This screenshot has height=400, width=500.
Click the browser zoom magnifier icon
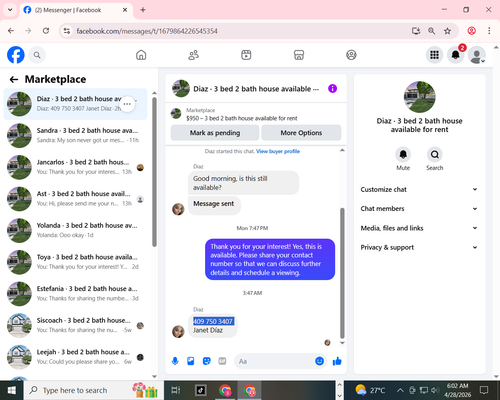click(x=431, y=31)
